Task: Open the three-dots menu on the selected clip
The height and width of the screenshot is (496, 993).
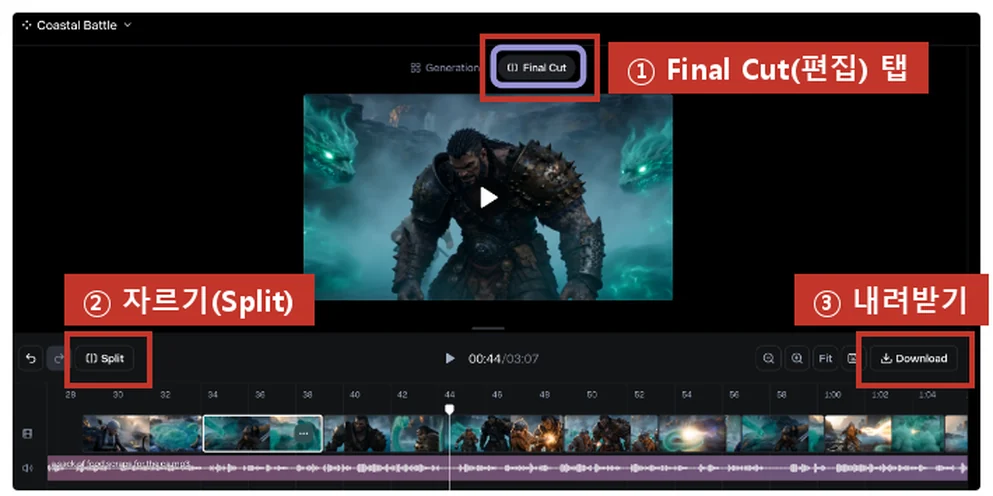Action: pyautogui.click(x=303, y=433)
